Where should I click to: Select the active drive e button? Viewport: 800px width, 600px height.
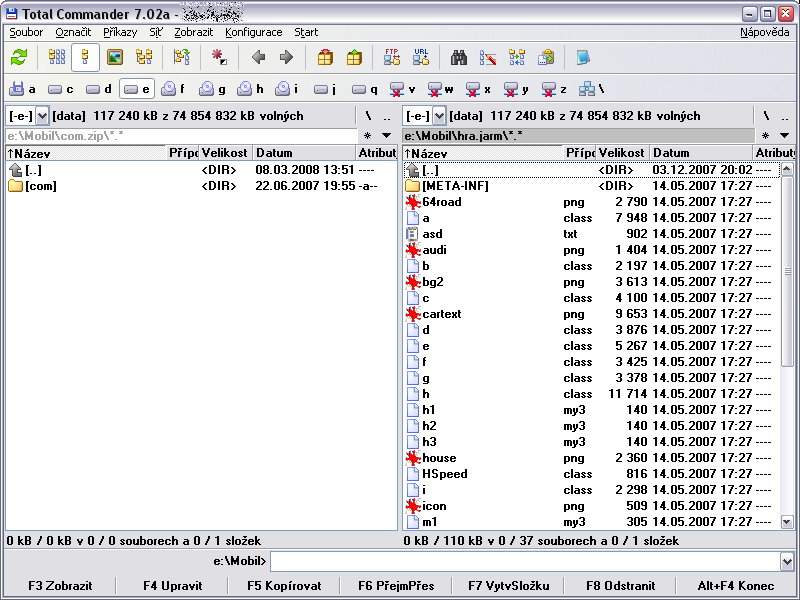pos(137,89)
